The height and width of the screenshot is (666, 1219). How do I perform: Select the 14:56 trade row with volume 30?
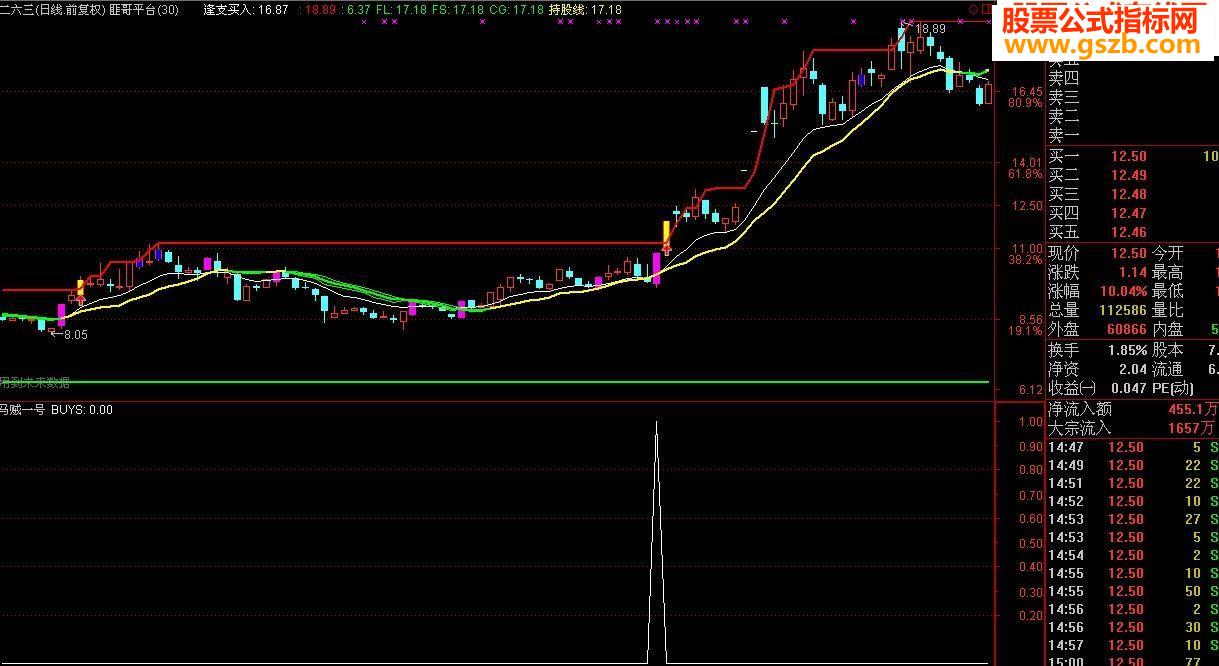(1132, 627)
